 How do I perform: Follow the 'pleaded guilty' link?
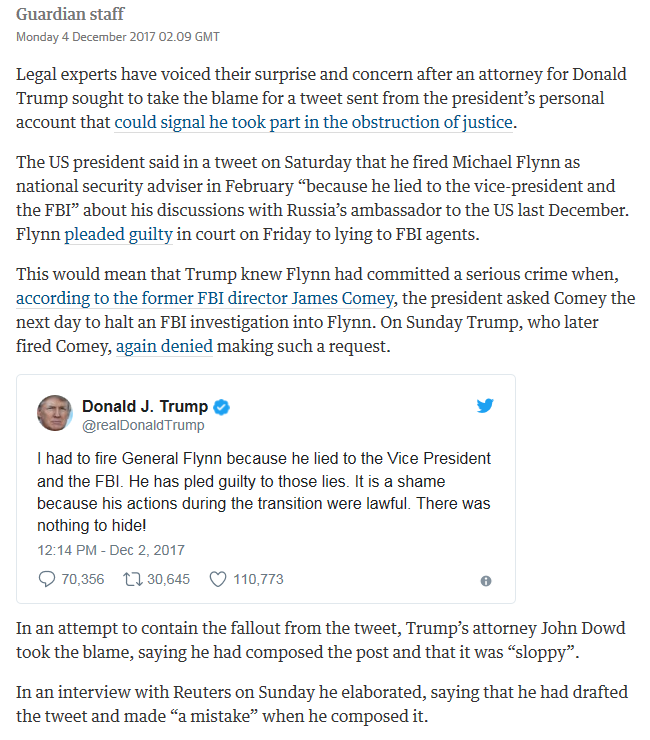pos(118,234)
